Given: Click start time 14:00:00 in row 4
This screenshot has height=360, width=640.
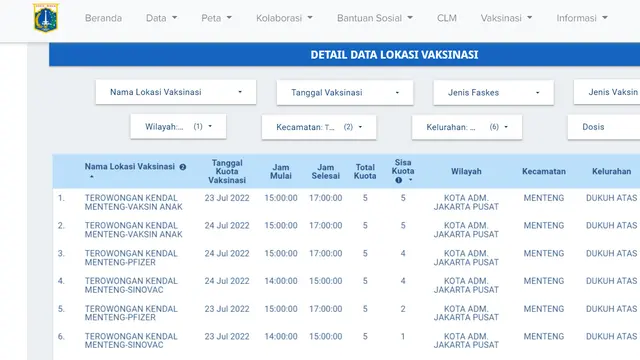Looking at the screenshot, I should point(281,281).
